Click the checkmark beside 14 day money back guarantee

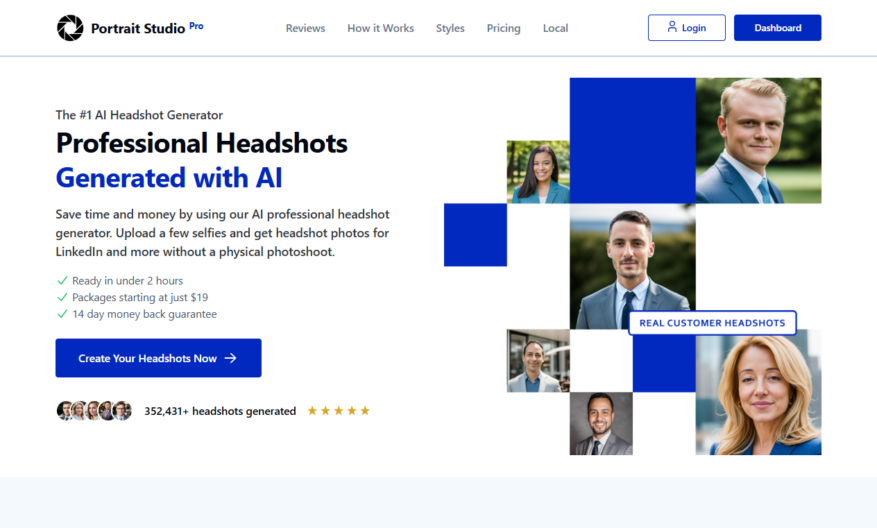62,314
